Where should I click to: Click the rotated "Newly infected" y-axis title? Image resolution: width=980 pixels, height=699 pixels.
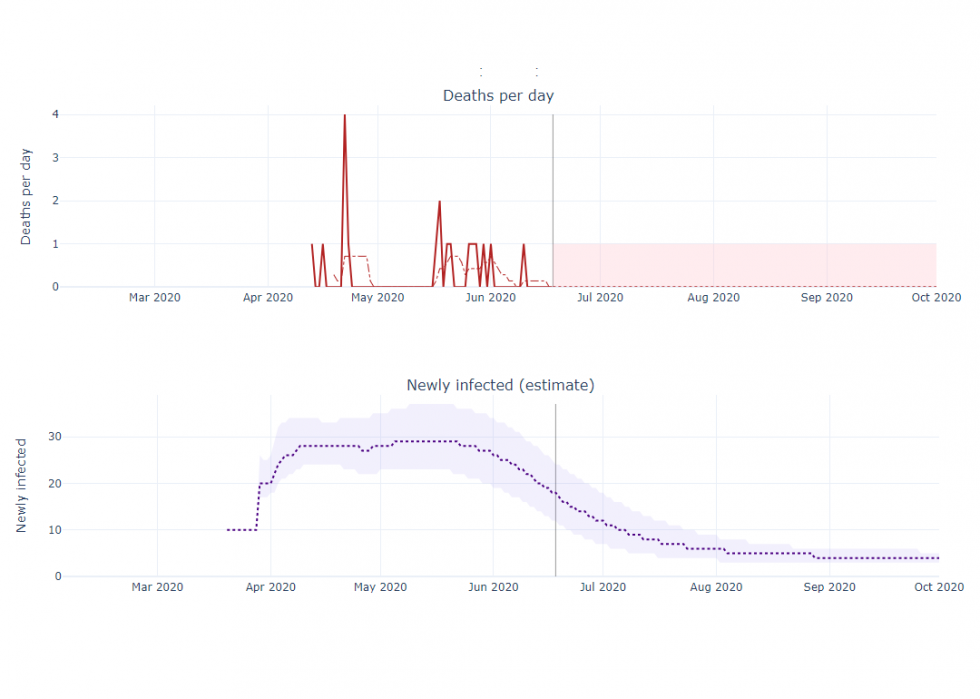point(21,485)
